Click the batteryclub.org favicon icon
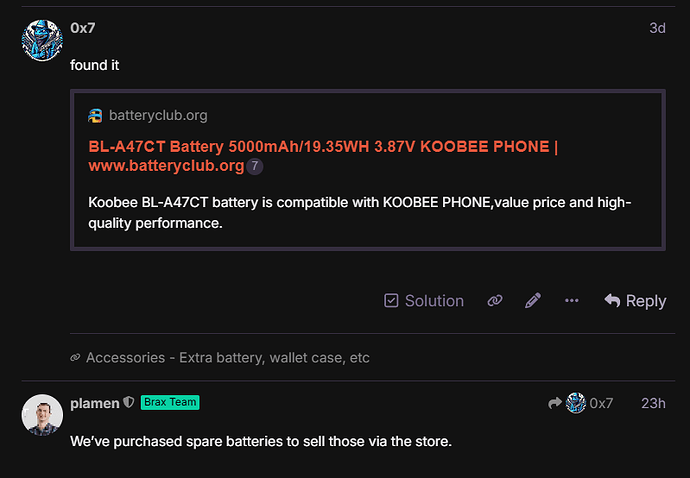Viewport: 690px width, 478px height. tap(95, 116)
